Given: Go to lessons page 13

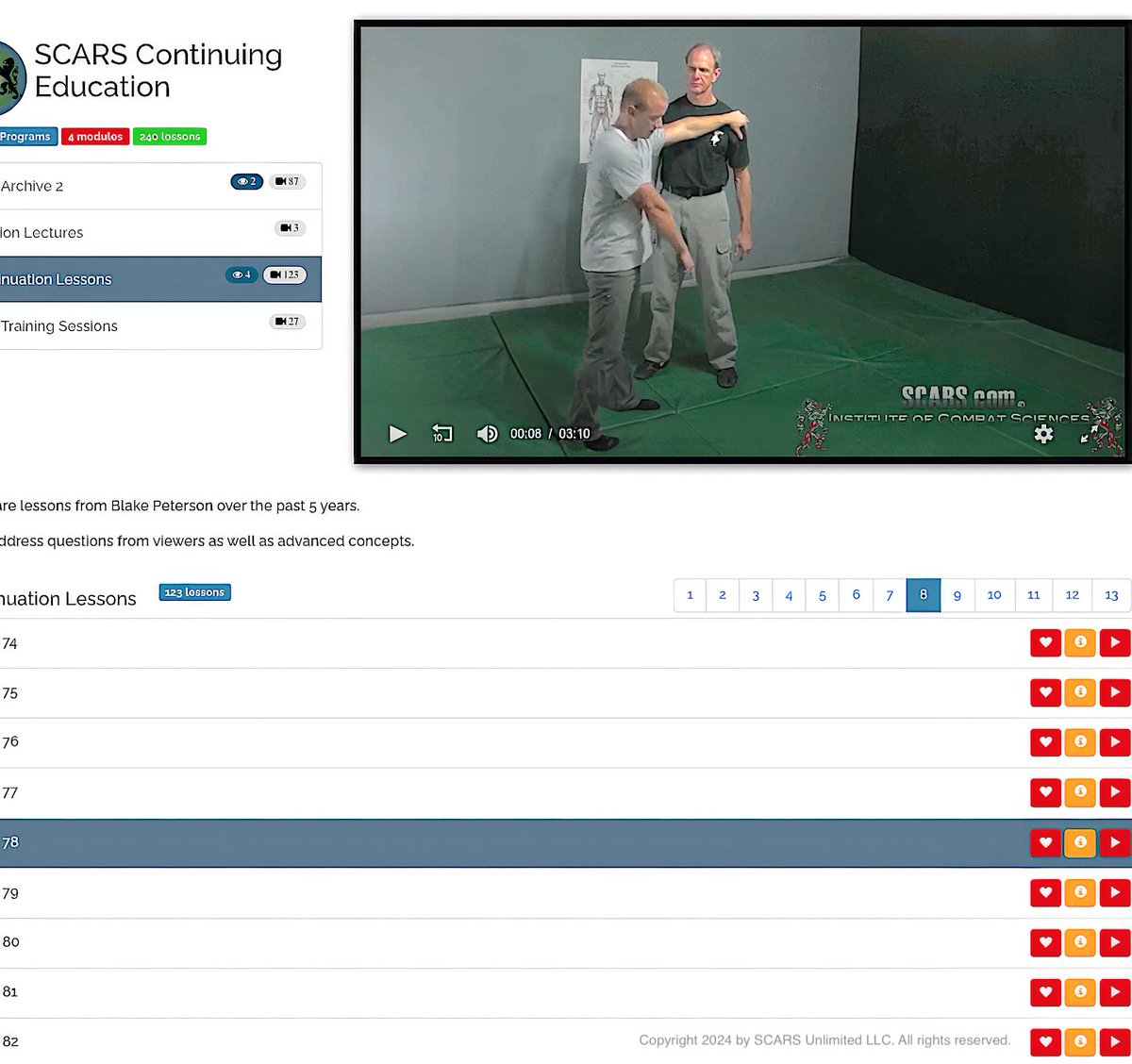Looking at the screenshot, I should click(1111, 595).
